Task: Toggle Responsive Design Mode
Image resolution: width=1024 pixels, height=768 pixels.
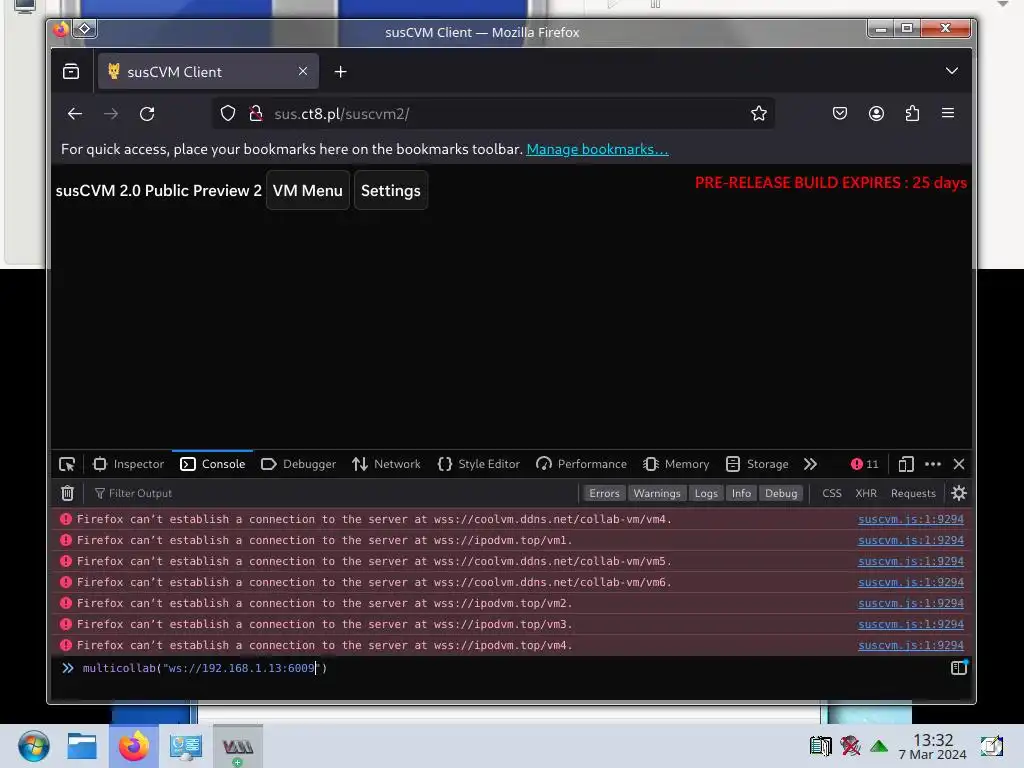Action: (x=905, y=464)
